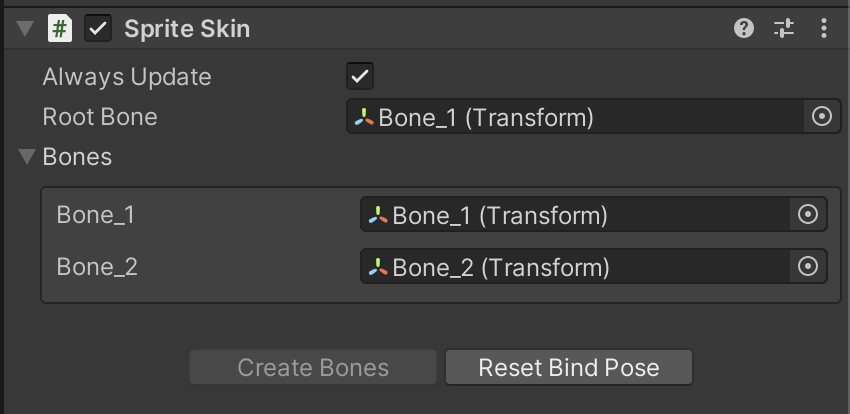This screenshot has height=414, width=850.
Task: Collapse the Bones list foldout
Action: click(27, 157)
